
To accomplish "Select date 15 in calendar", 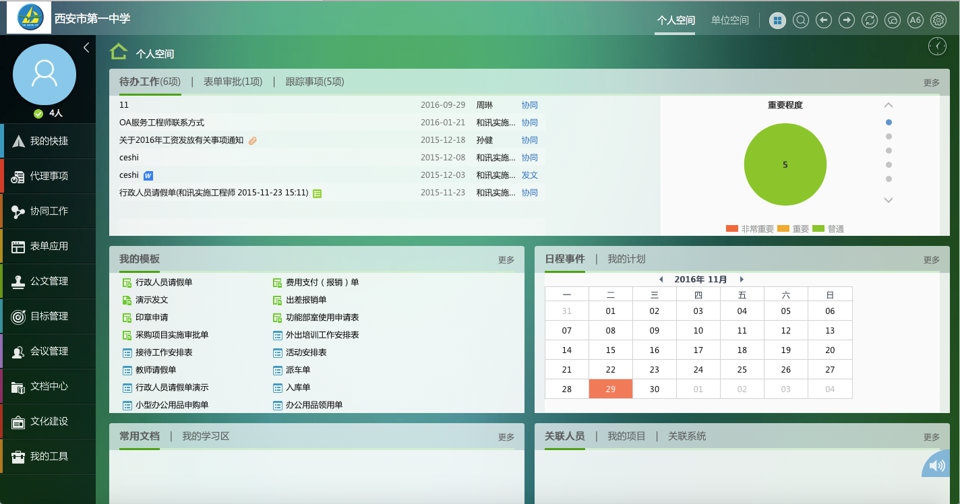I will (610, 350).
